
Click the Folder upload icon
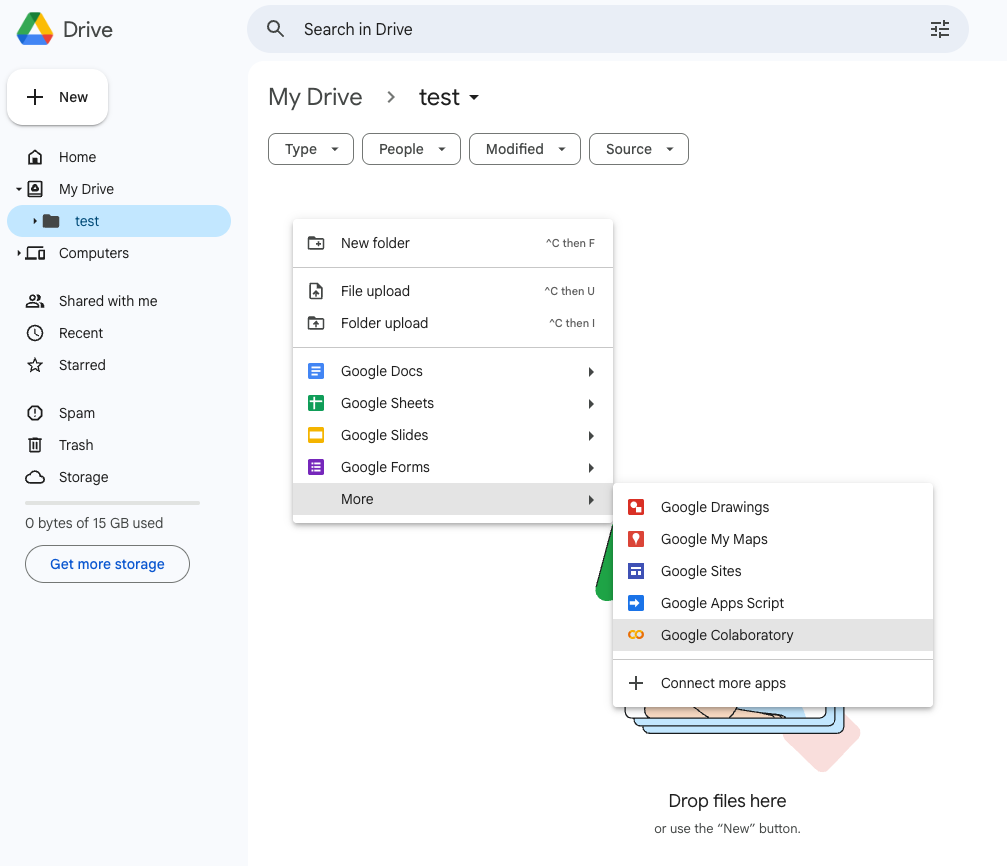(x=316, y=323)
